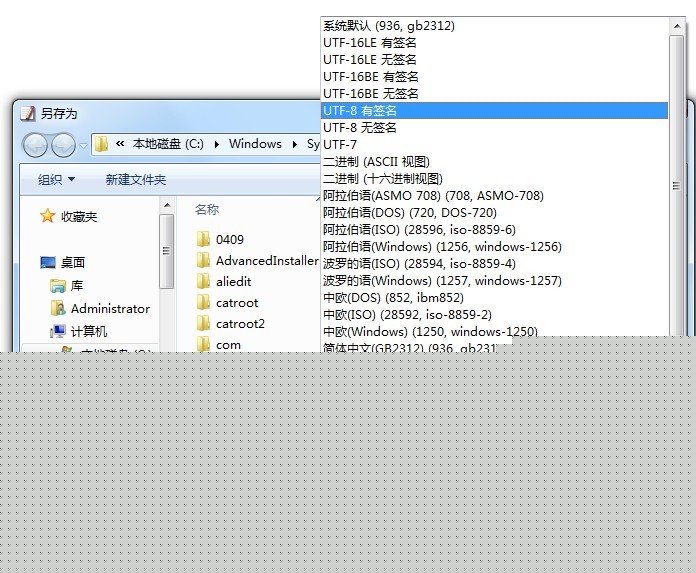Select the aliedit folder
The width and height of the screenshot is (696, 573).
233,281
